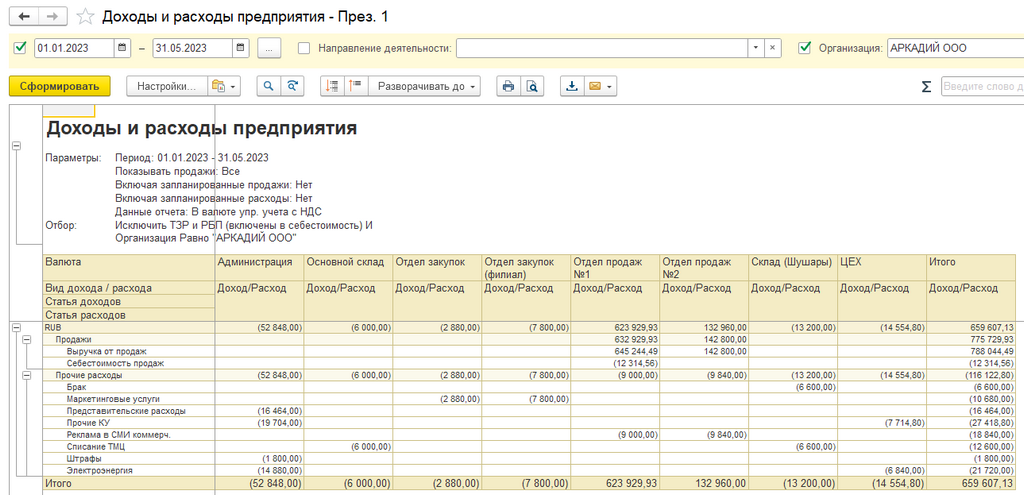This screenshot has width=1024, height=495.
Task: Select the Администрация column header
Action: (259, 268)
